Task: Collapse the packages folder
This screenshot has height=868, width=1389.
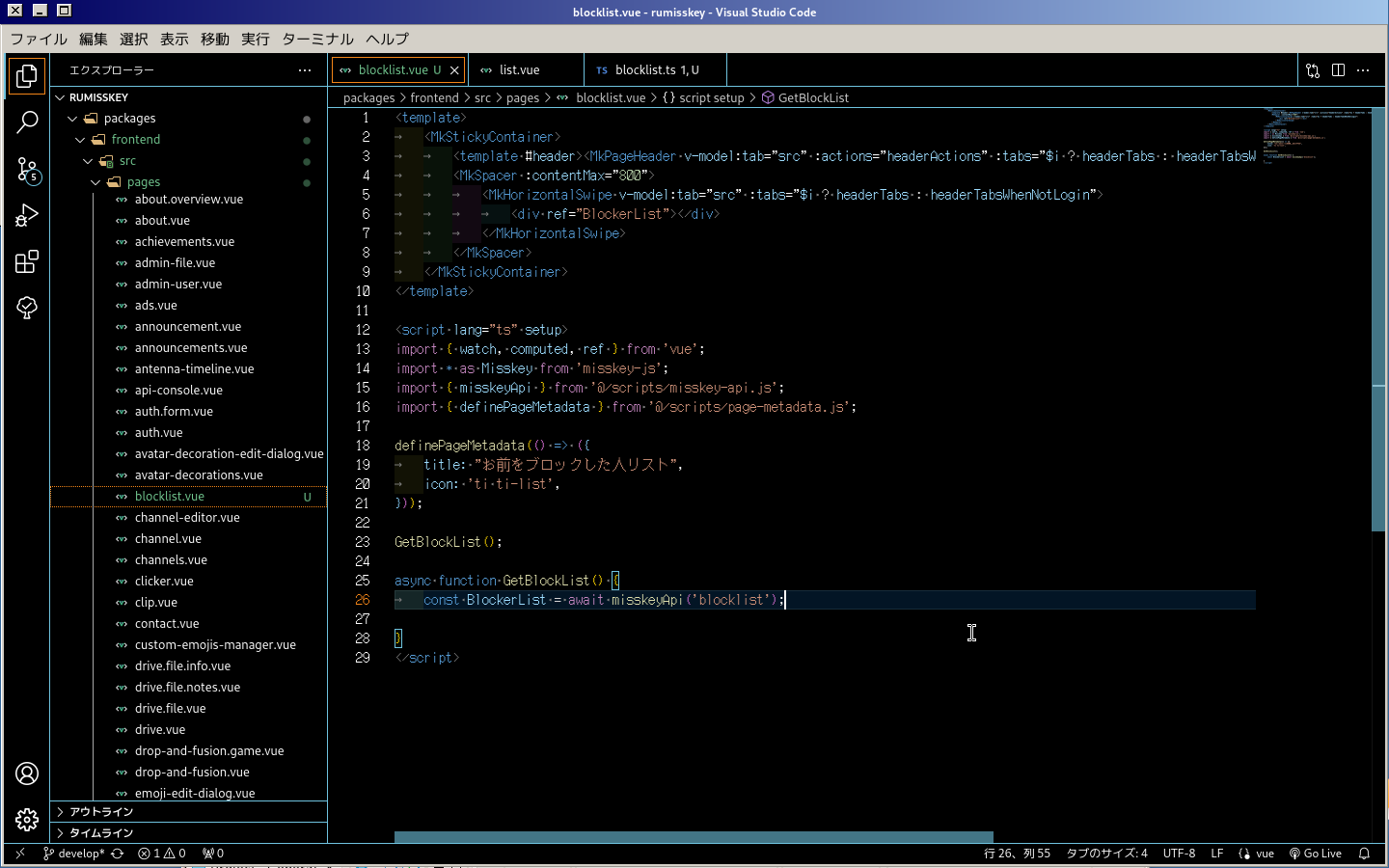Action: tap(188, 119)
